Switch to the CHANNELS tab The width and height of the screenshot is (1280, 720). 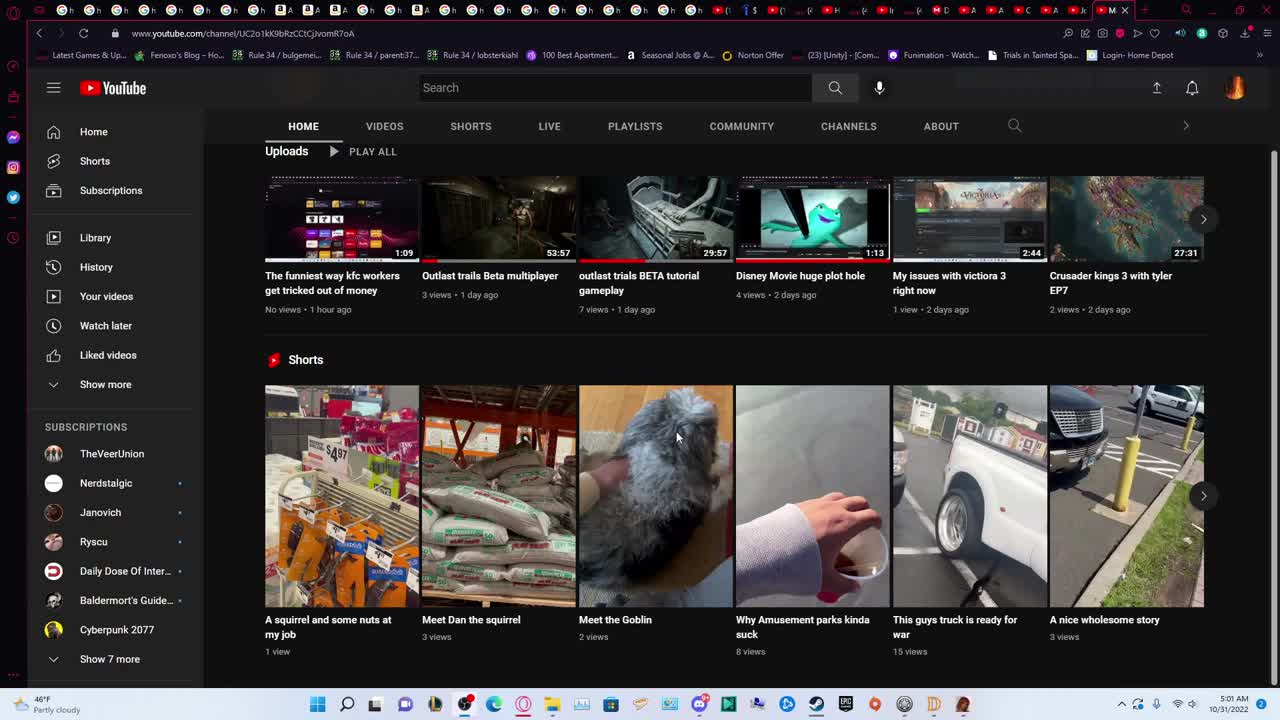point(849,126)
